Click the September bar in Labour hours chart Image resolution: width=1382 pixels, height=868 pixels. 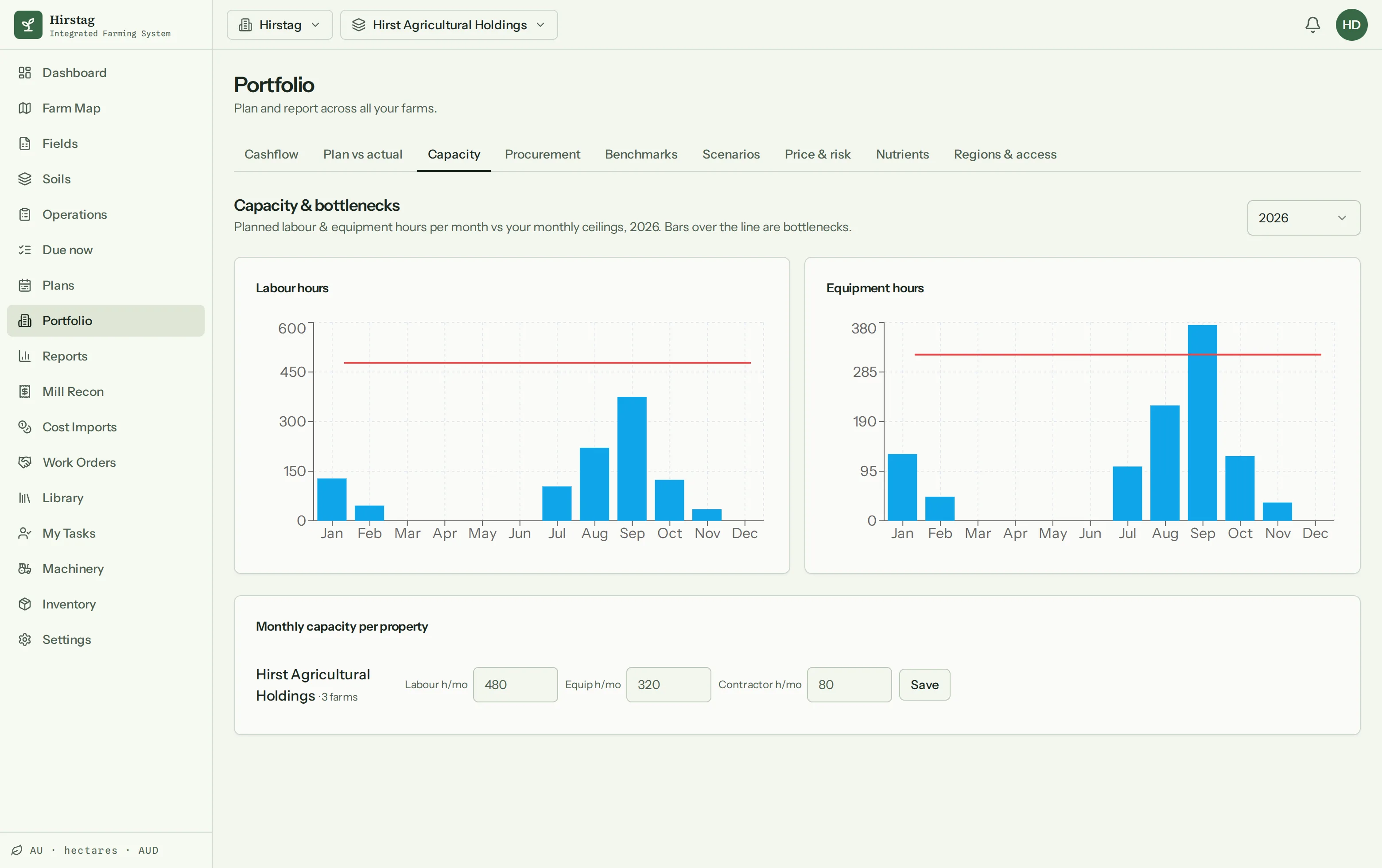pos(632,459)
